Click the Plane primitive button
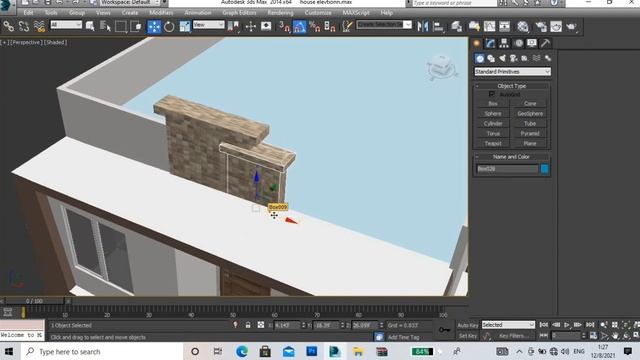This screenshot has width=640, height=360. (x=530, y=143)
